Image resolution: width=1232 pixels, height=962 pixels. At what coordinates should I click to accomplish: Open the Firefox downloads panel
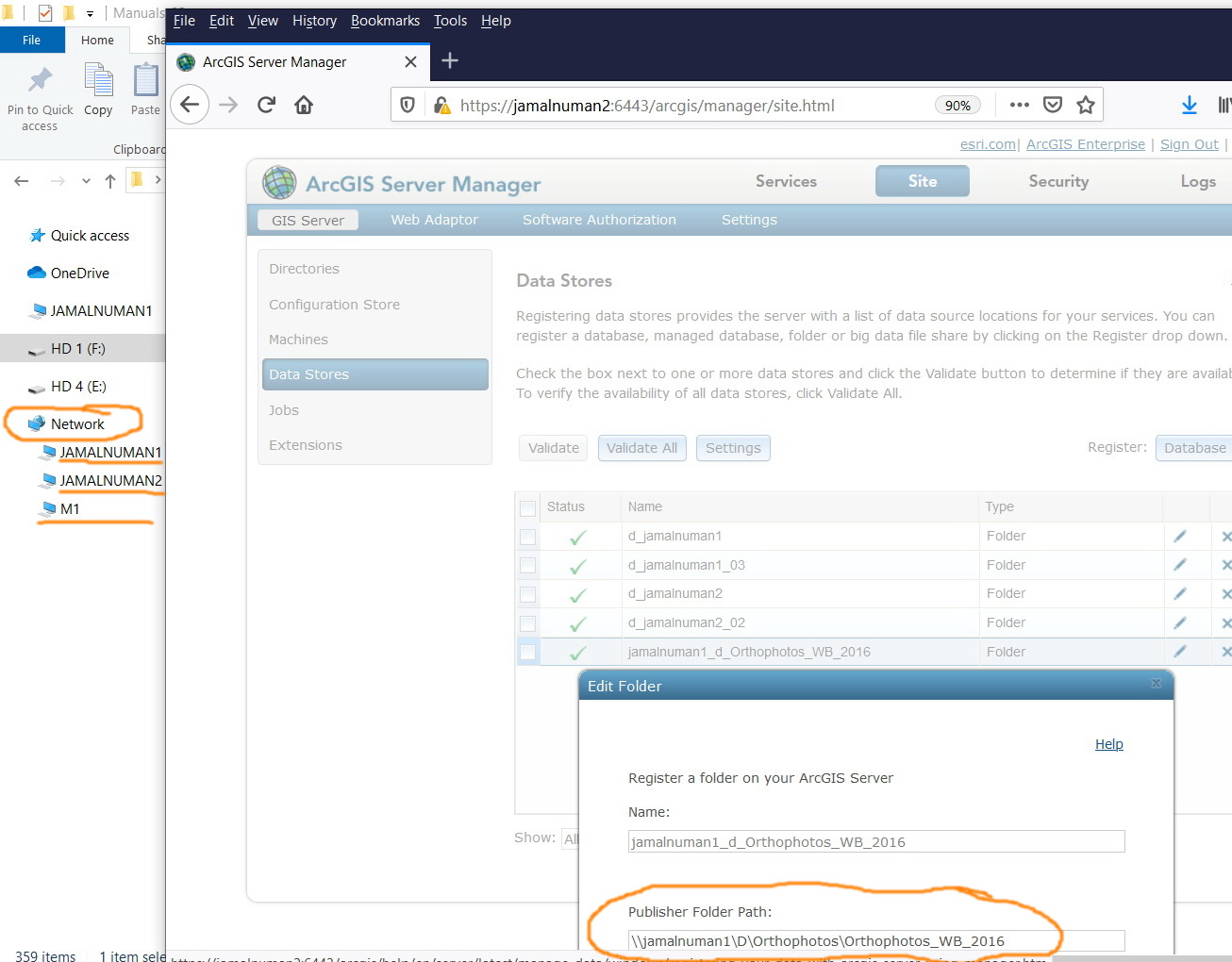pyautogui.click(x=1190, y=105)
